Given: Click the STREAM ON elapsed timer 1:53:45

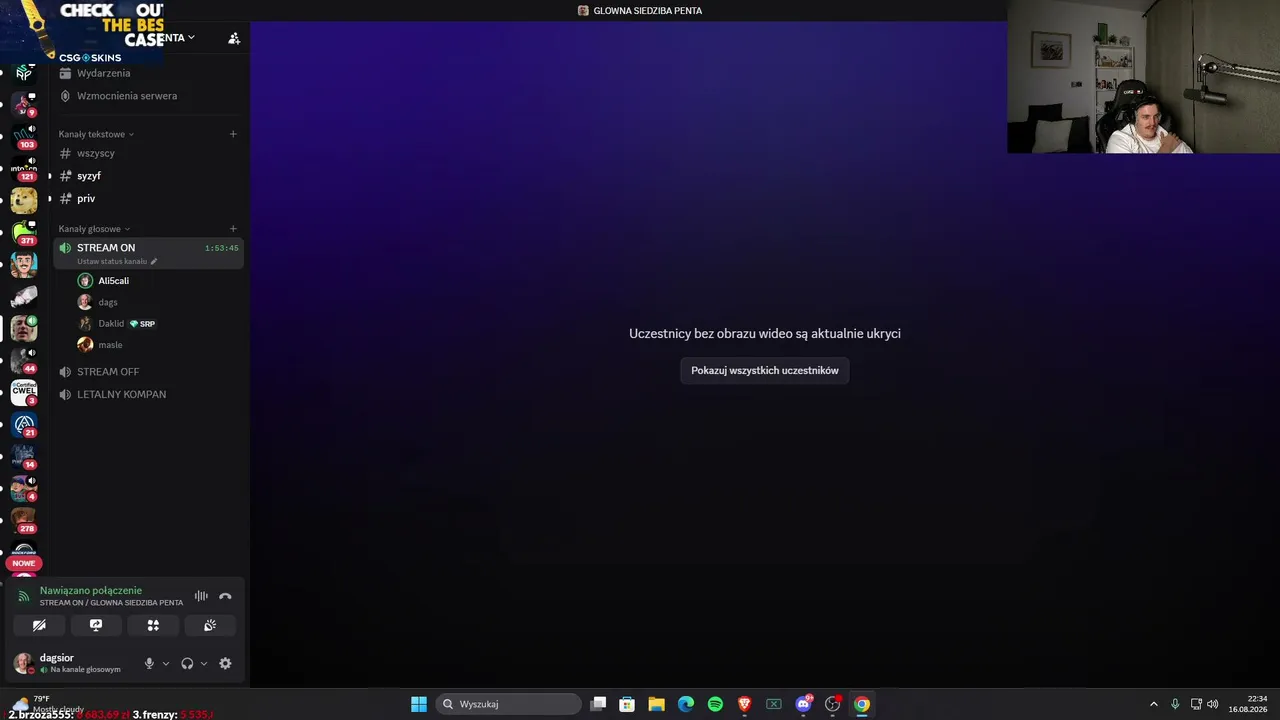Looking at the screenshot, I should [x=222, y=248].
